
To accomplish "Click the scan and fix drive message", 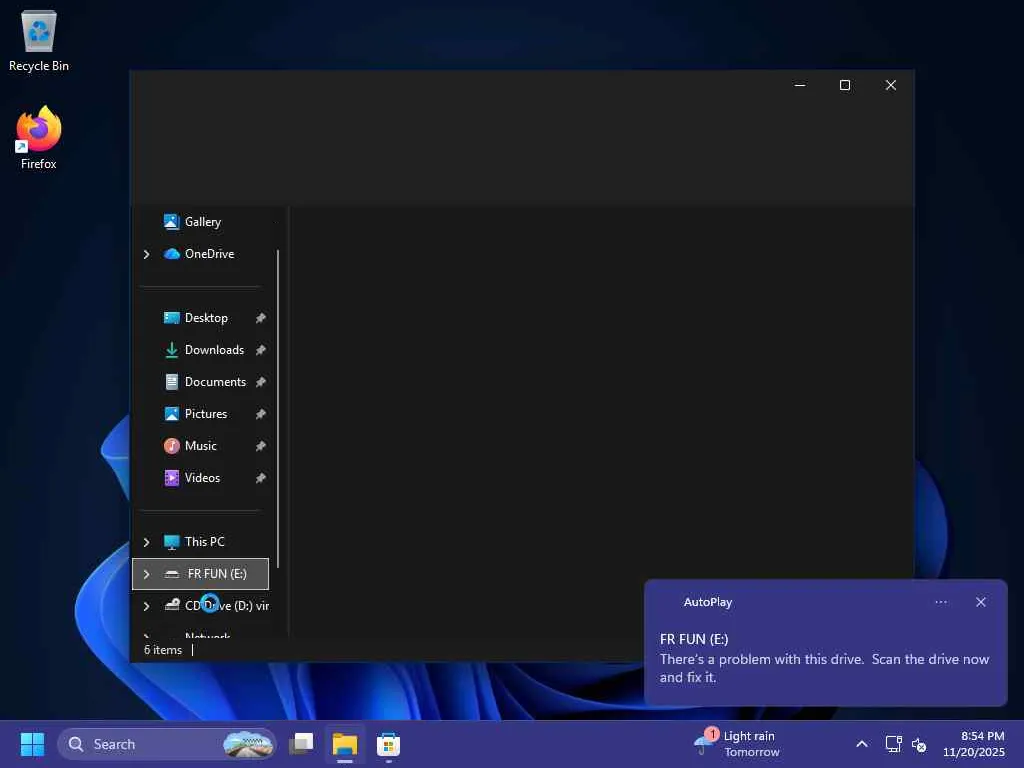I will point(824,668).
